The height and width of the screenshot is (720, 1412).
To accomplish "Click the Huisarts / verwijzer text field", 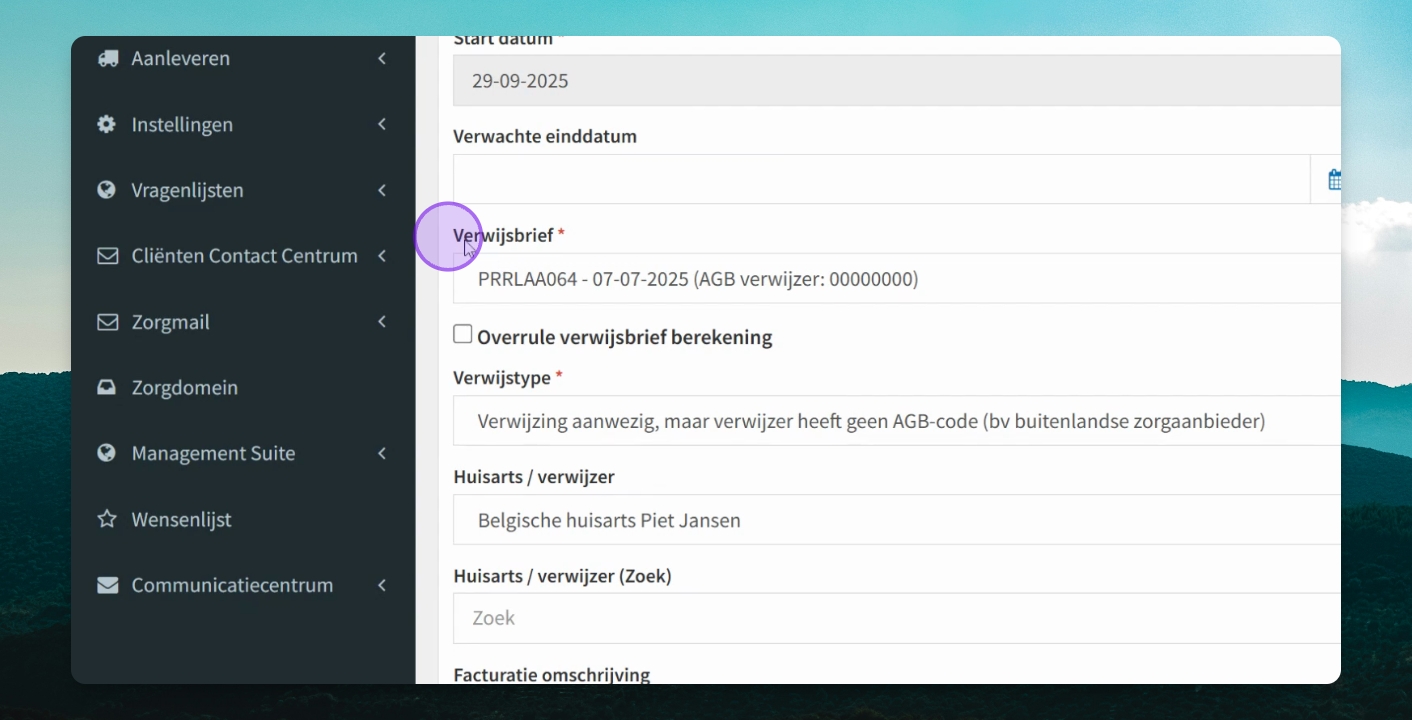I will [x=897, y=520].
